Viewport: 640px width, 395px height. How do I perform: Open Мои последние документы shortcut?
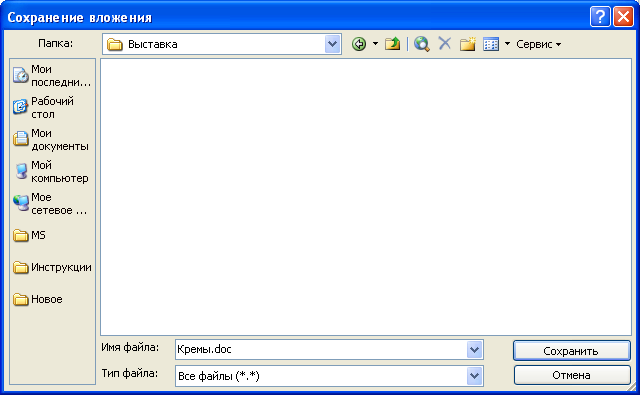click(x=52, y=75)
